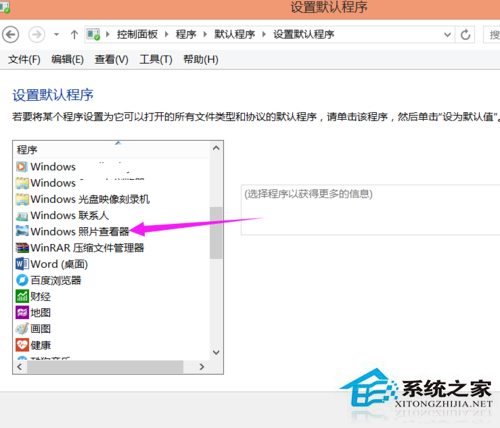Click the Windows 联系人 icon
This screenshot has width=500, height=428.
point(22,216)
